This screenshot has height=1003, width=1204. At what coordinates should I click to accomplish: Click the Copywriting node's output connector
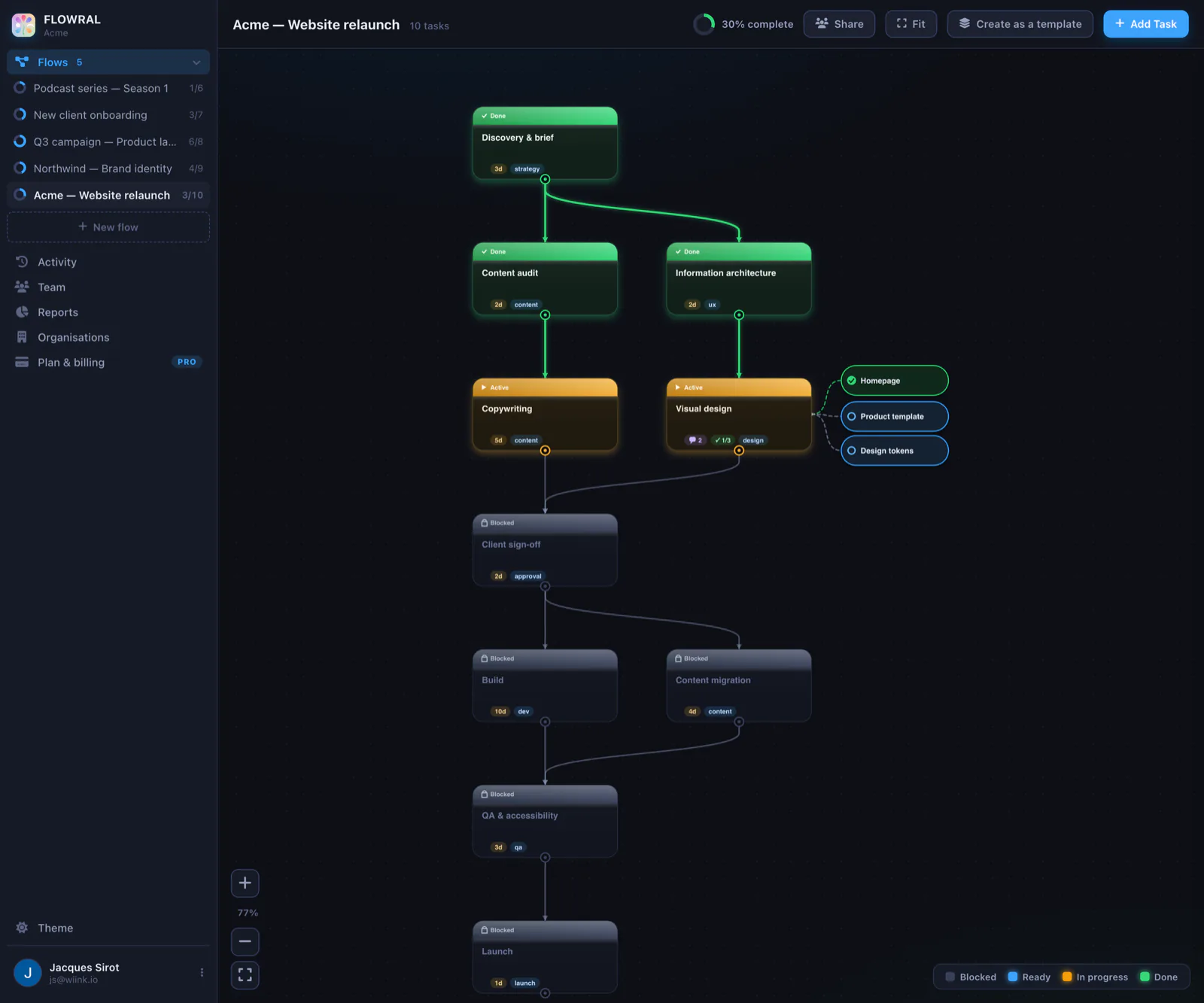pos(545,451)
